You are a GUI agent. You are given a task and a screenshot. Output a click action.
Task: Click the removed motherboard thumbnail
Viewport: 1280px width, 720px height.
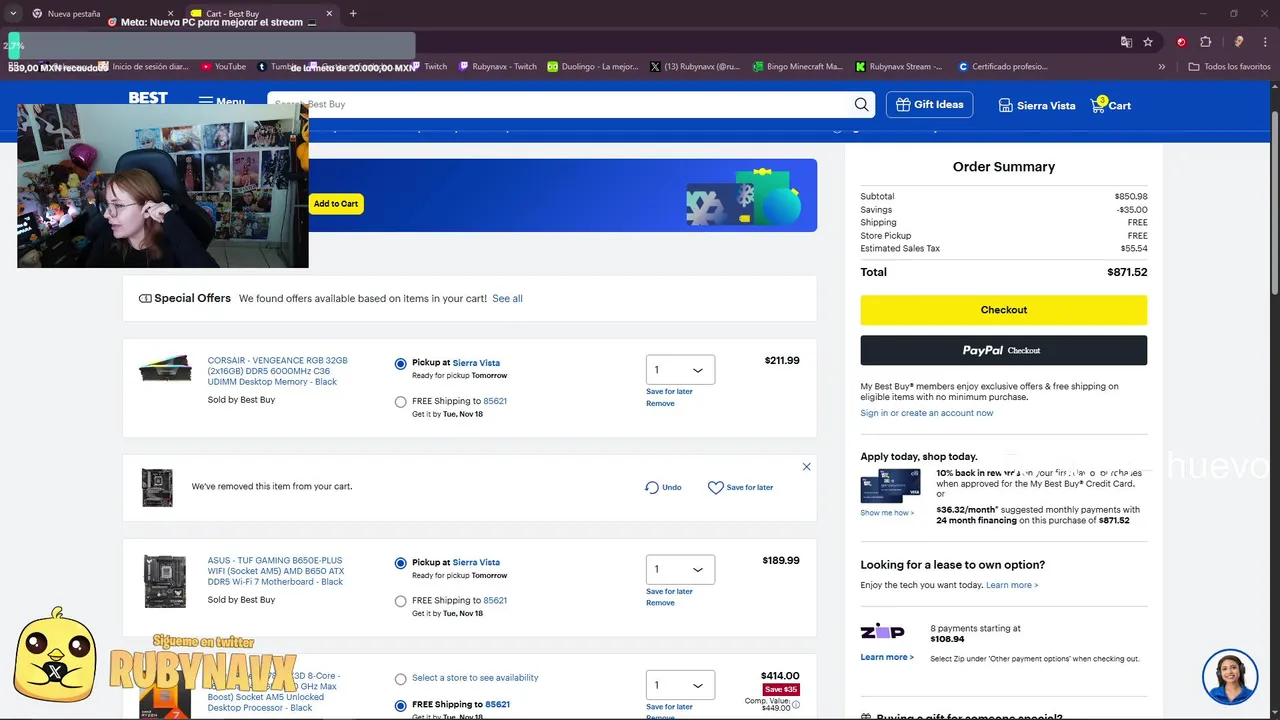tap(157, 487)
